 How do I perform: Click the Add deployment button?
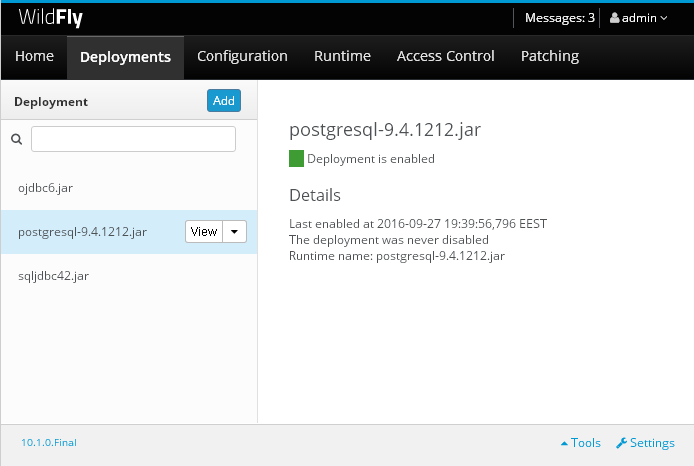tap(224, 100)
